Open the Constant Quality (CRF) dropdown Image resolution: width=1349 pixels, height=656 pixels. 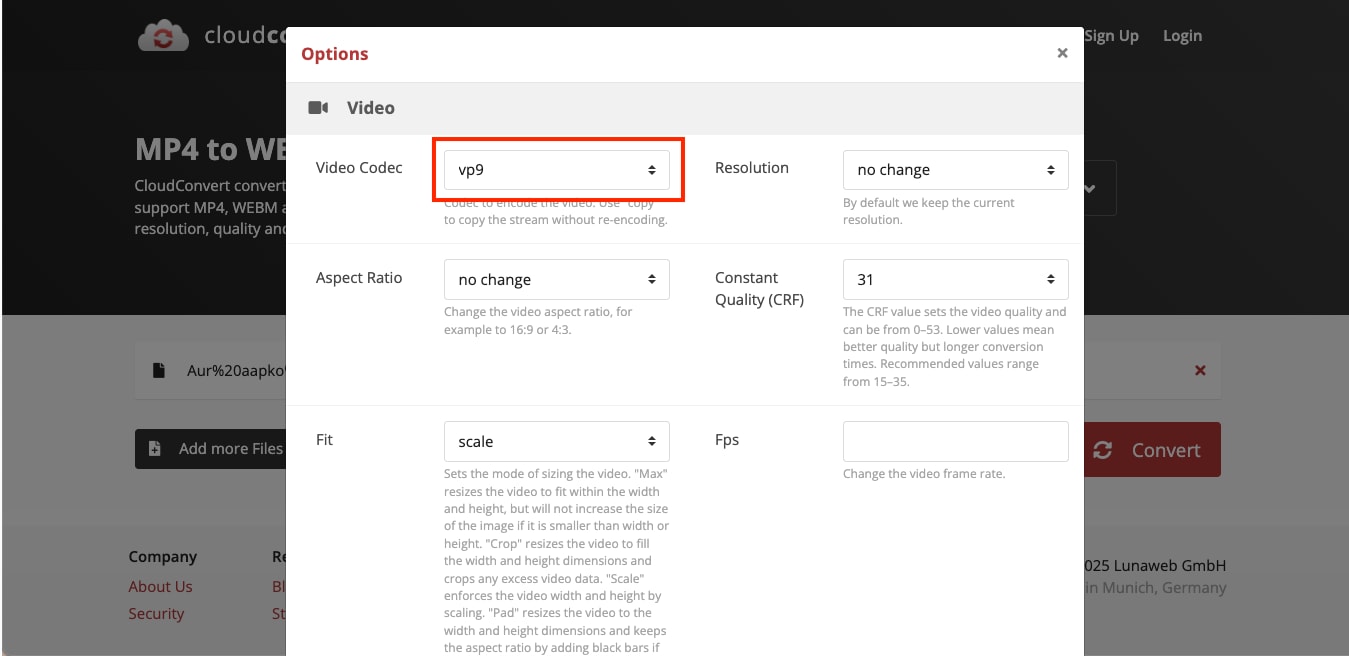point(955,279)
